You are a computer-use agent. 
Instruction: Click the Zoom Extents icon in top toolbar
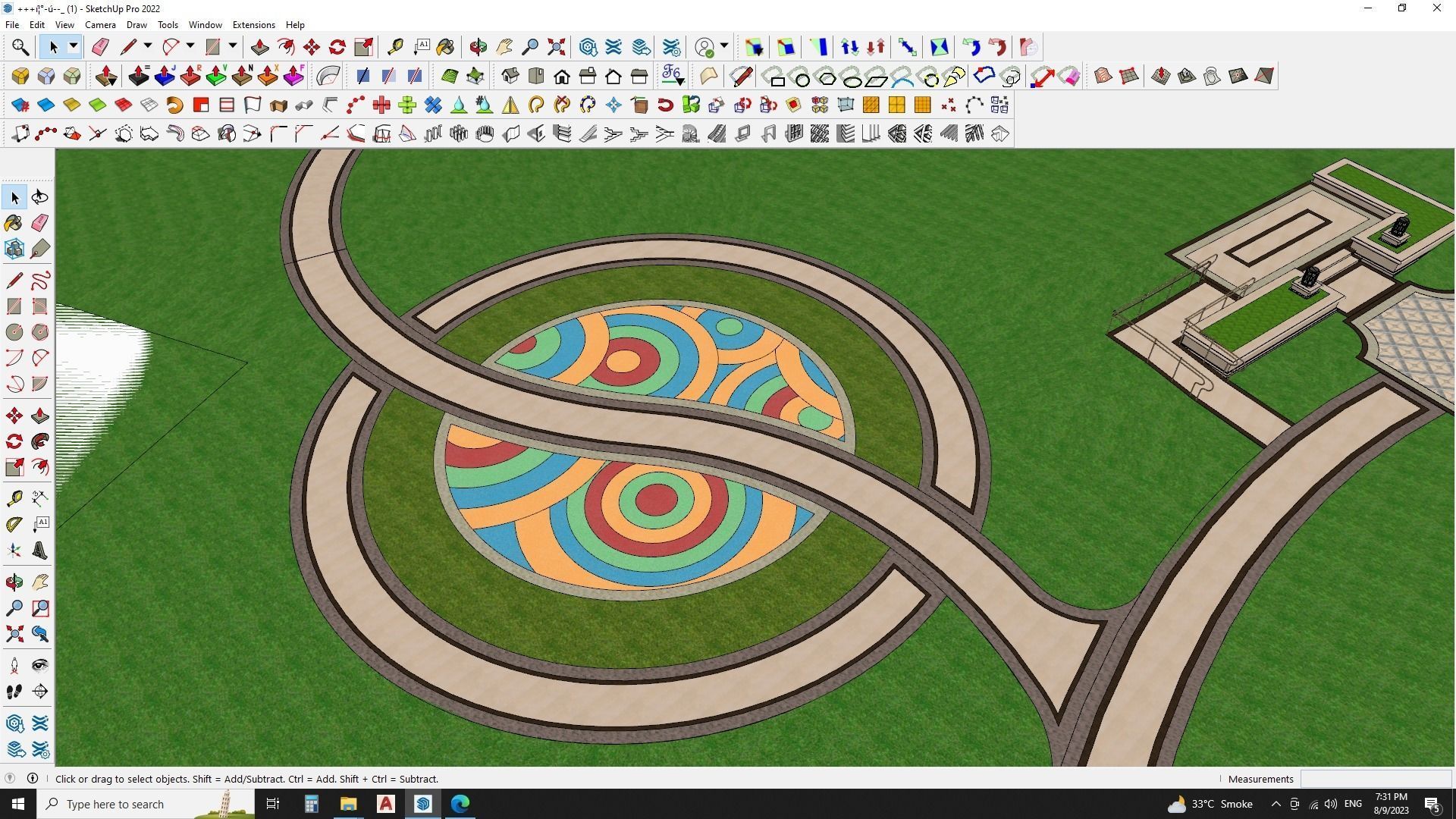click(556, 47)
